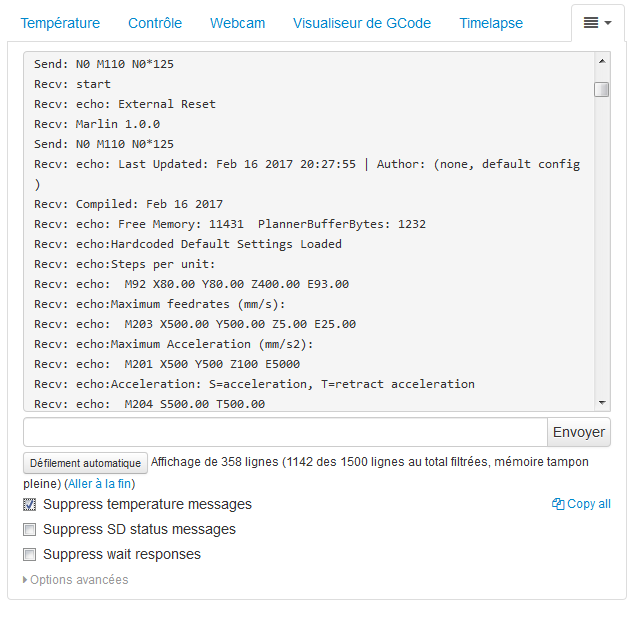643x622 pixels.
Task: Toggle the Défilement automatique button
Action: click(x=85, y=463)
